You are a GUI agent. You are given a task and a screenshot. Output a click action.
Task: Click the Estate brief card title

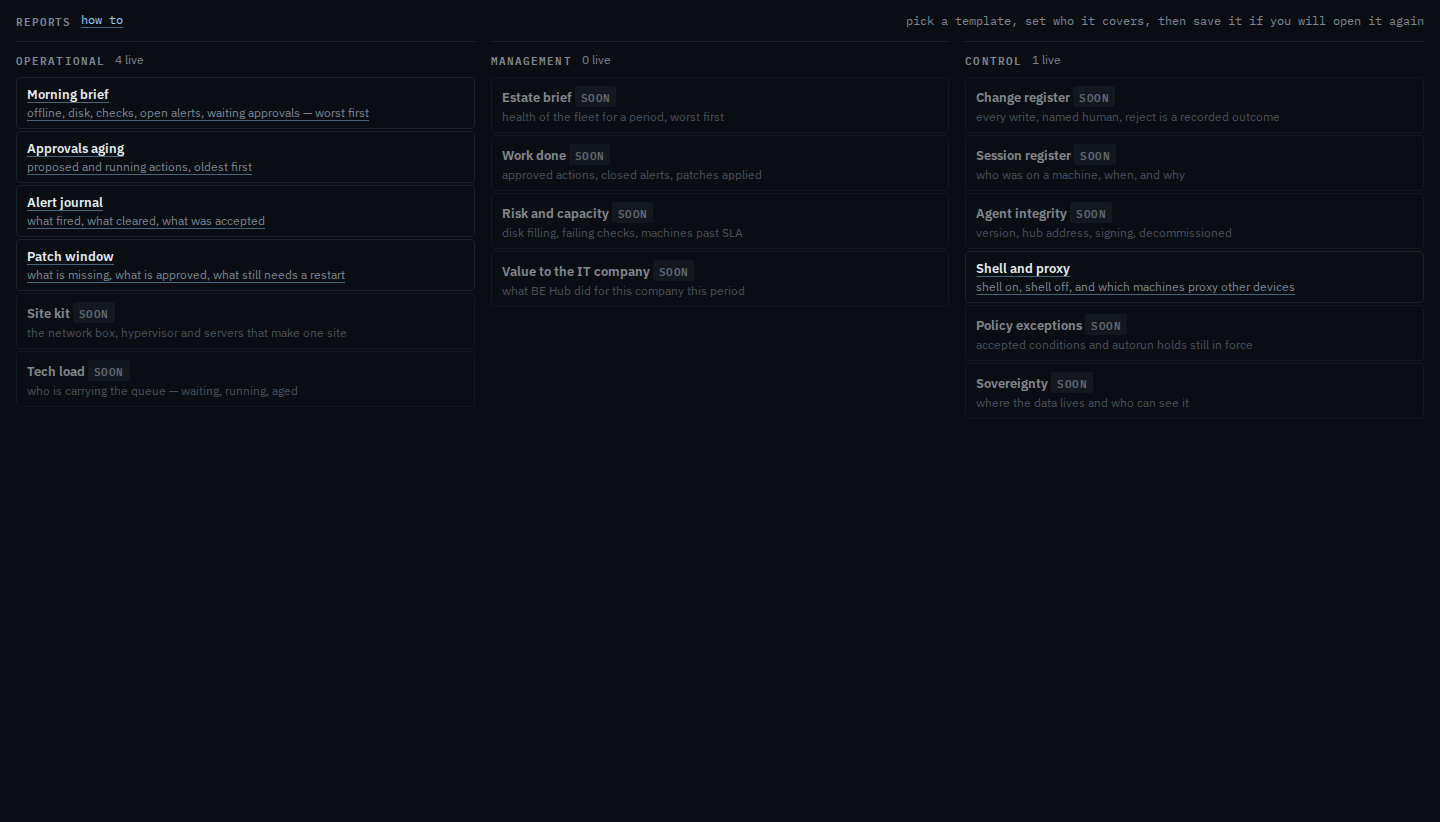tap(537, 97)
